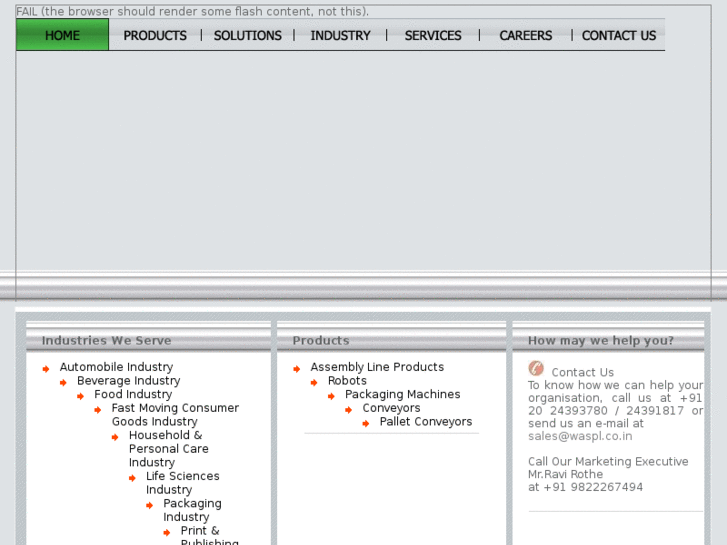727x545 pixels.
Task: Open the Packaging Machines link
Action: (402, 394)
